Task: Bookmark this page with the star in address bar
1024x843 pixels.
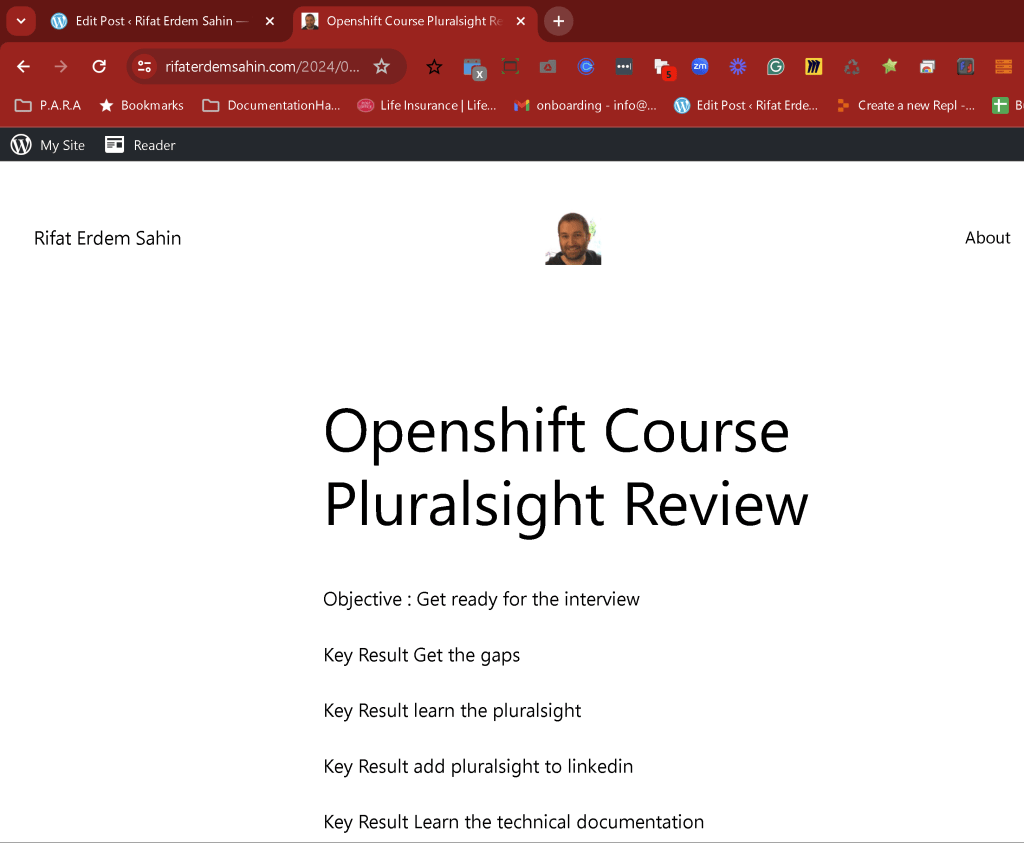Action: coord(381,67)
